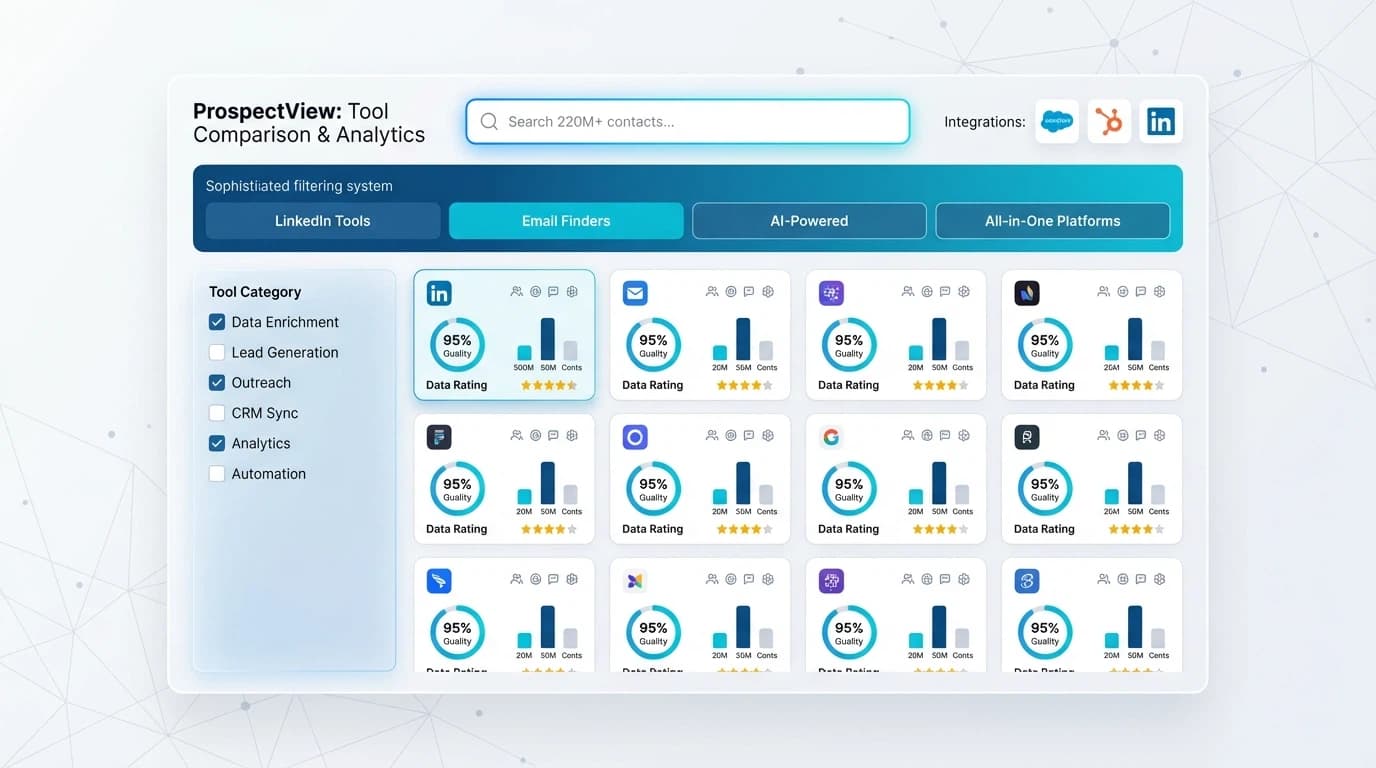This screenshot has width=1376, height=768.
Task: Select the mention icon on the LinkedIn card
Action: (x=534, y=291)
